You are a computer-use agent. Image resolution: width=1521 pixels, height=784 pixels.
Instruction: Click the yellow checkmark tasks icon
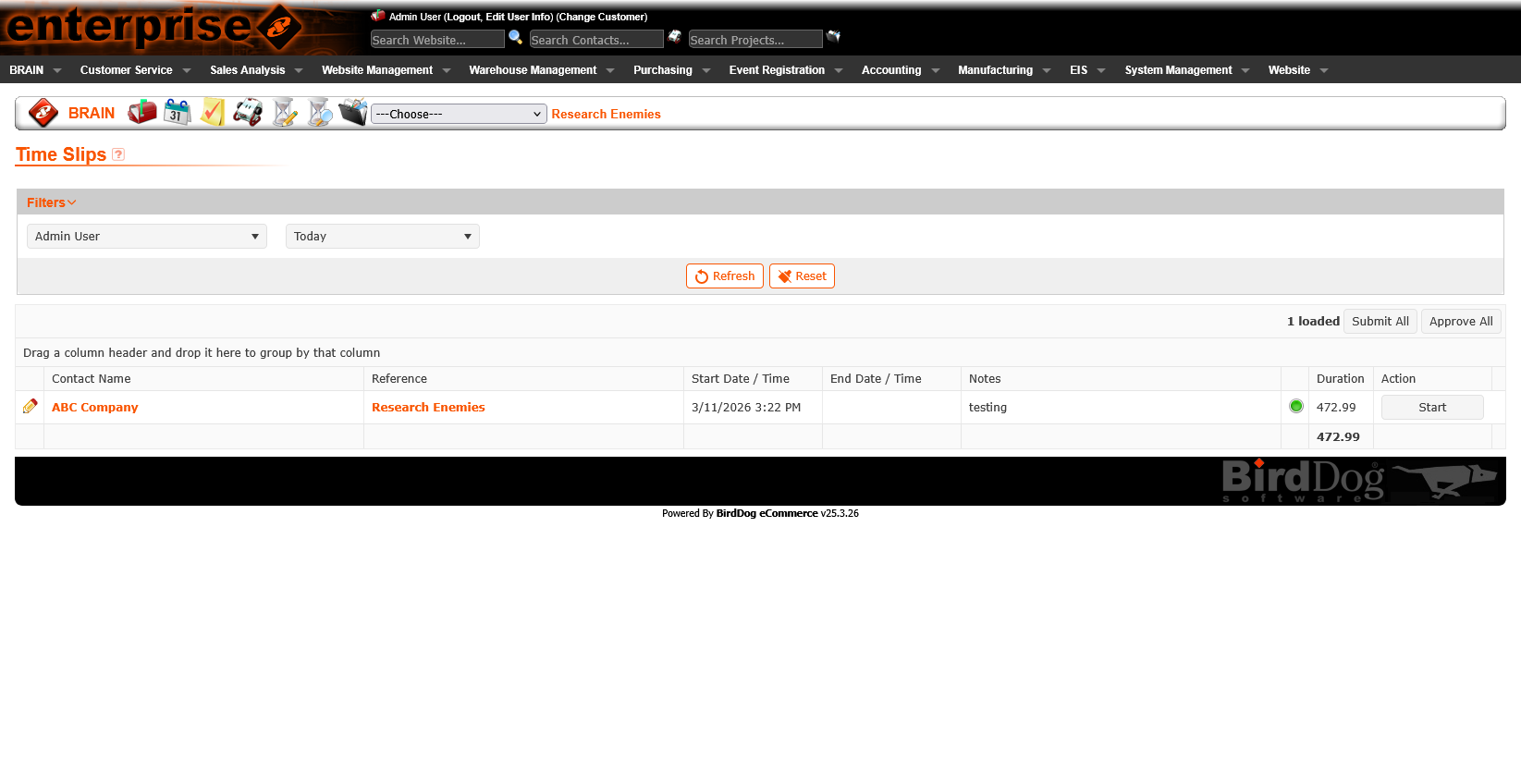(213, 113)
